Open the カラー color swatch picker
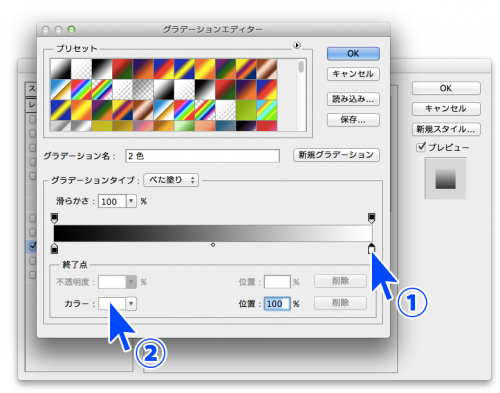This screenshot has height=393, width=500. tap(112, 304)
